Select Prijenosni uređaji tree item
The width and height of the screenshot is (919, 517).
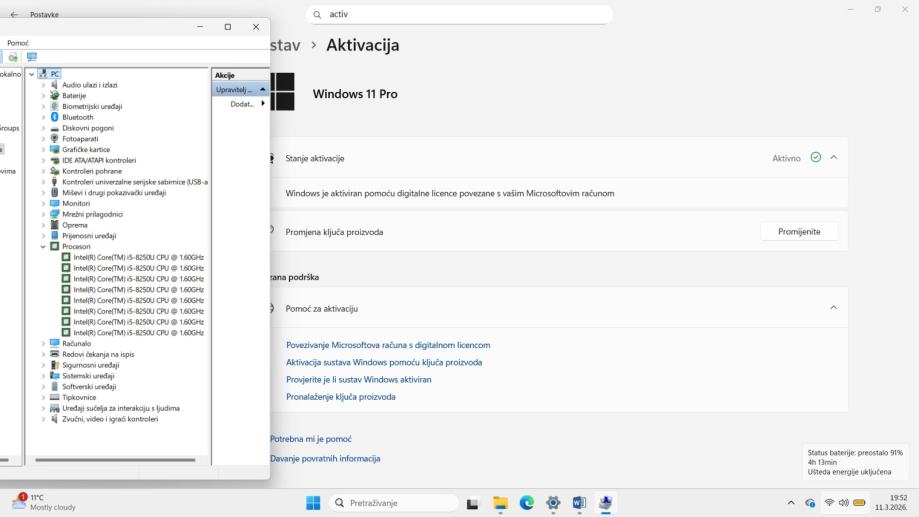tap(89, 236)
